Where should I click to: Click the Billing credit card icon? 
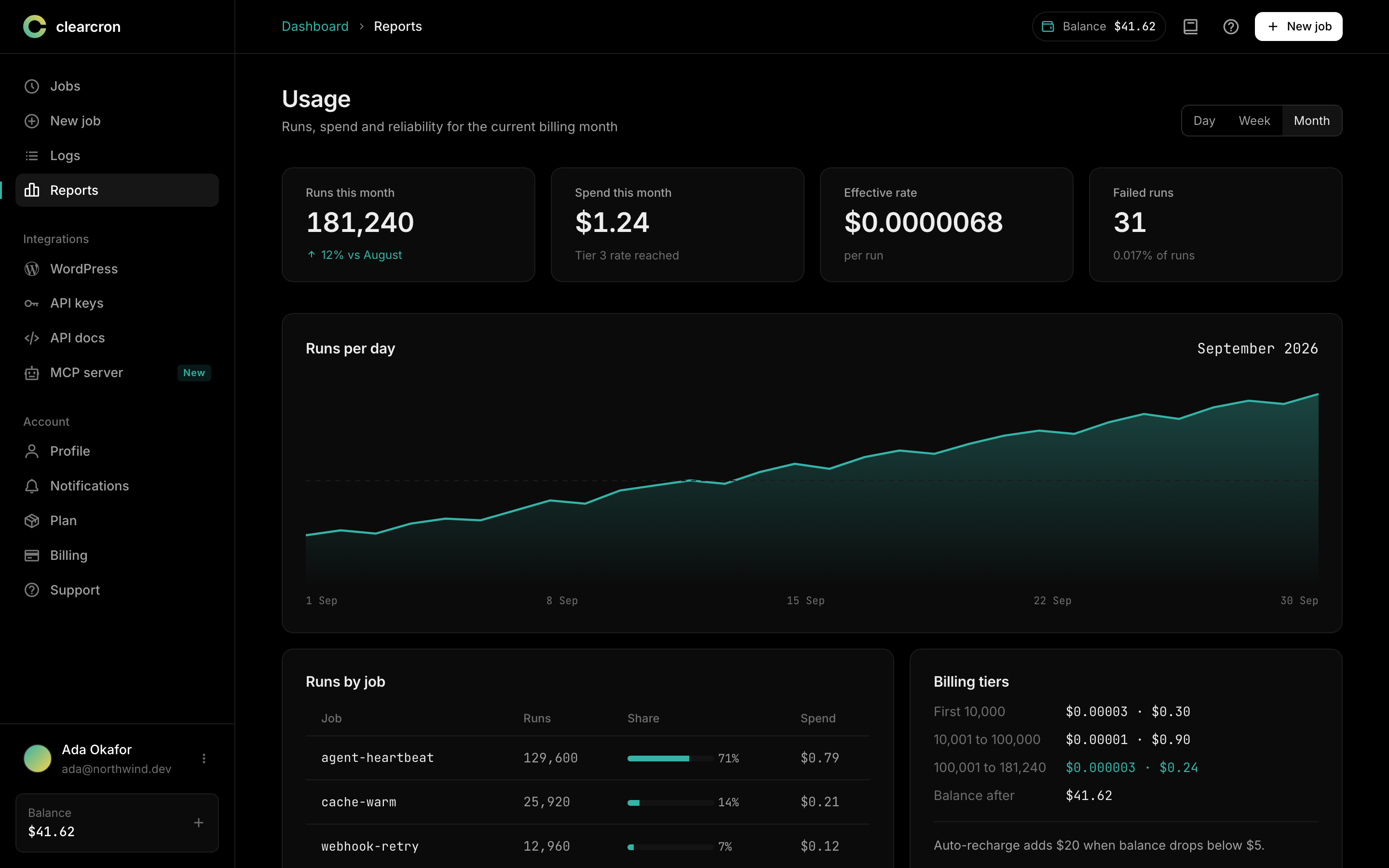pyautogui.click(x=31, y=556)
